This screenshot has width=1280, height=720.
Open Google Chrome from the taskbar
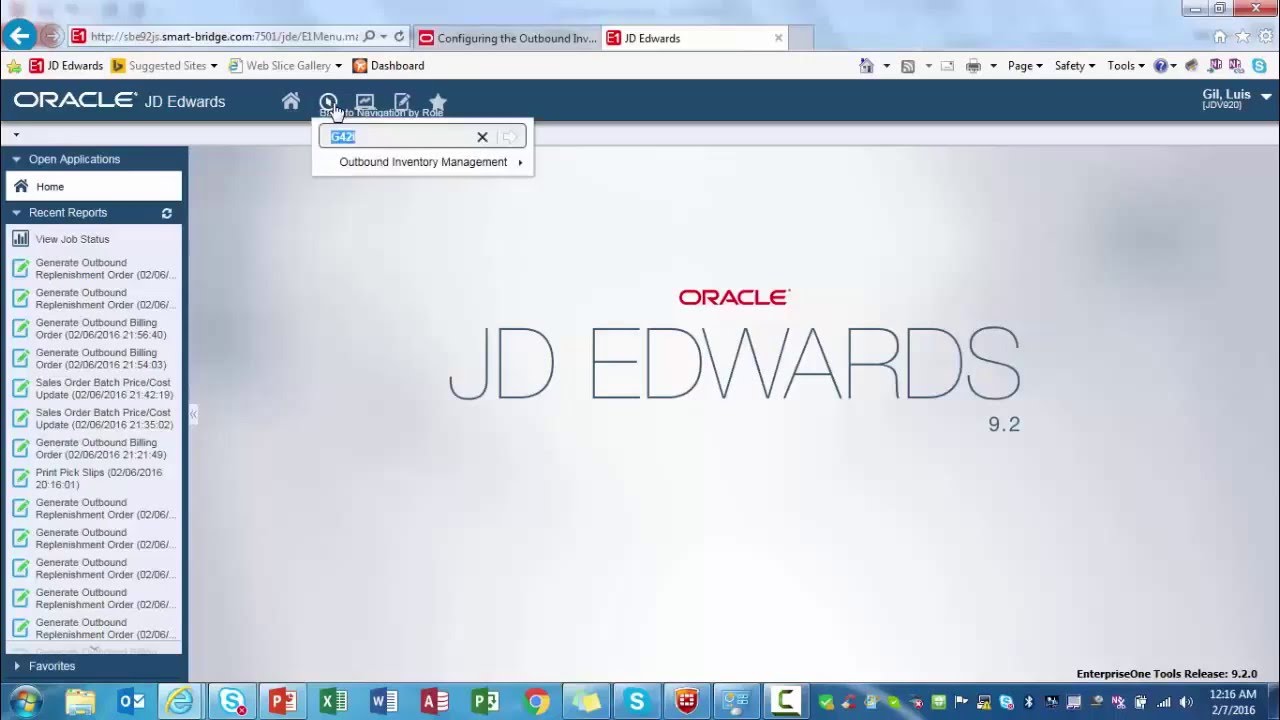[536, 702]
